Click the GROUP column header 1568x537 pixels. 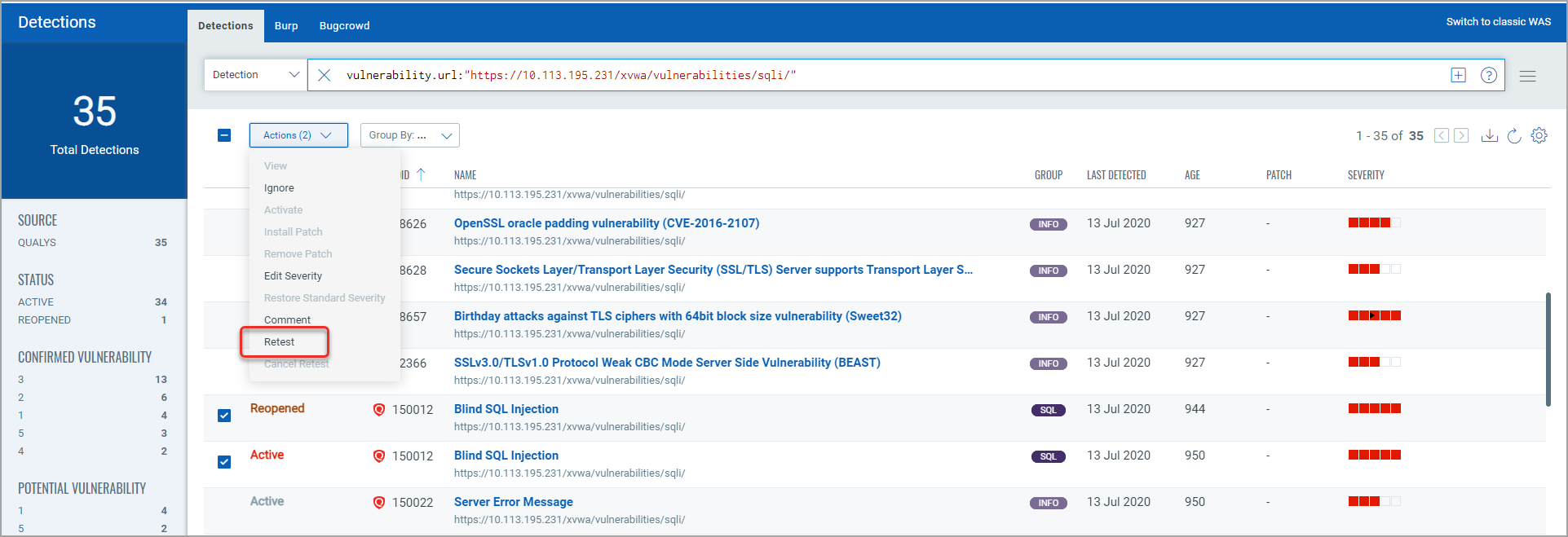click(x=1049, y=175)
